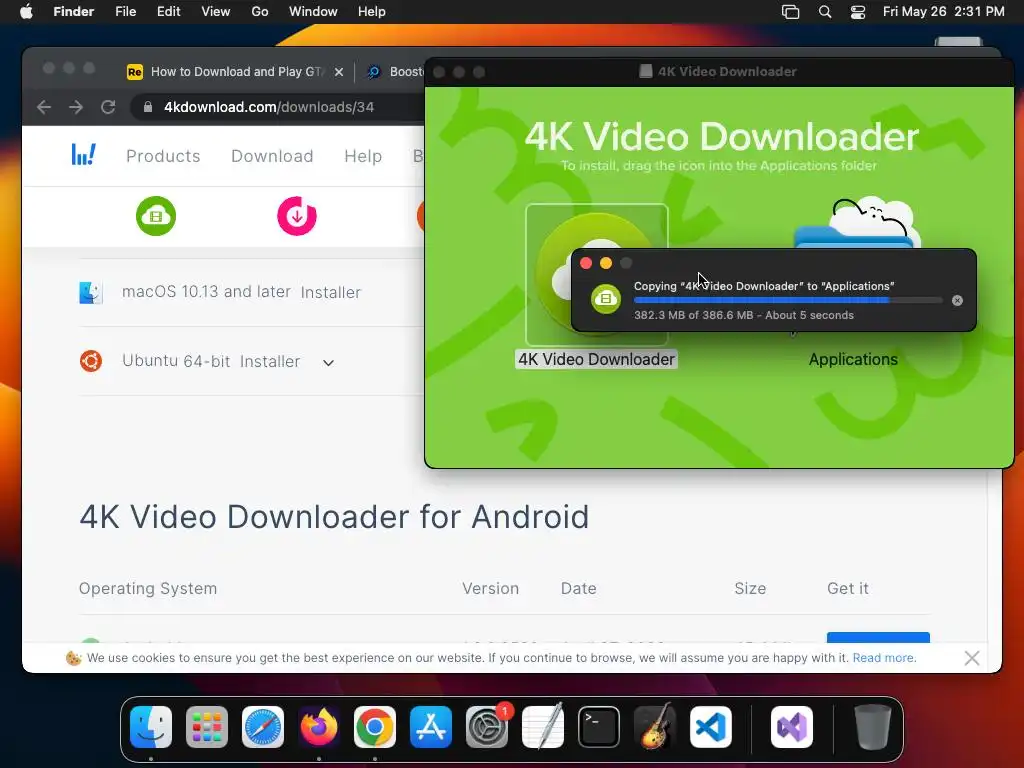1024x768 pixels.
Task: Select the 'How to Download and Play GTA' tab
Action: click(235, 72)
